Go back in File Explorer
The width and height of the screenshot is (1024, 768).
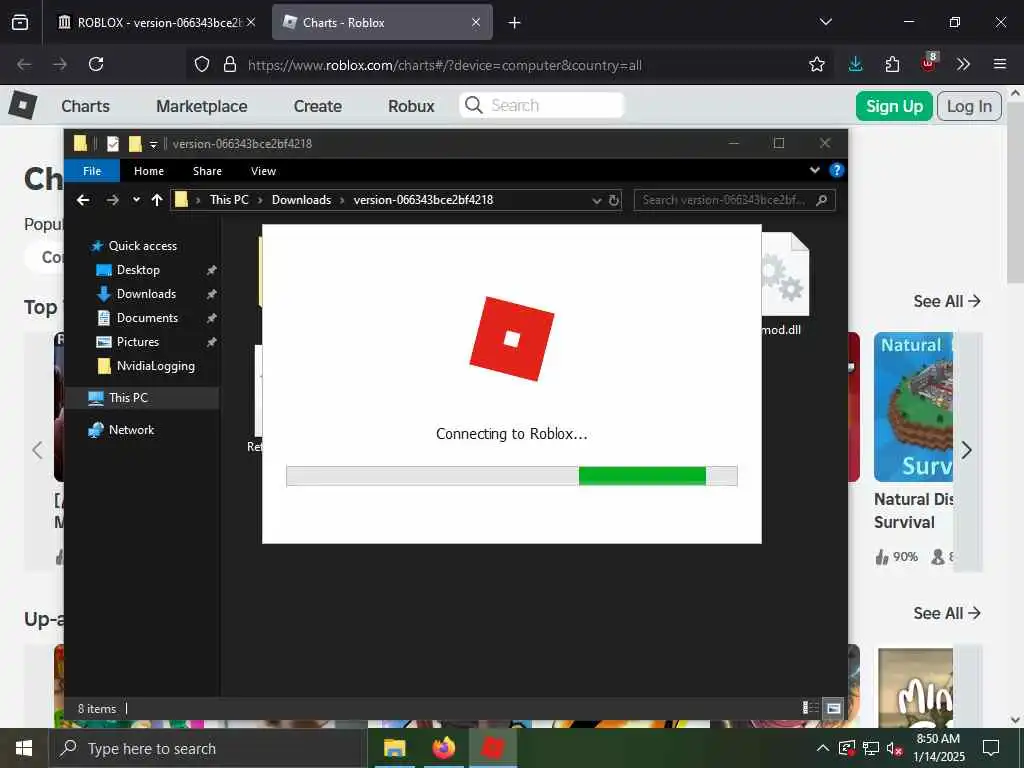pos(83,200)
